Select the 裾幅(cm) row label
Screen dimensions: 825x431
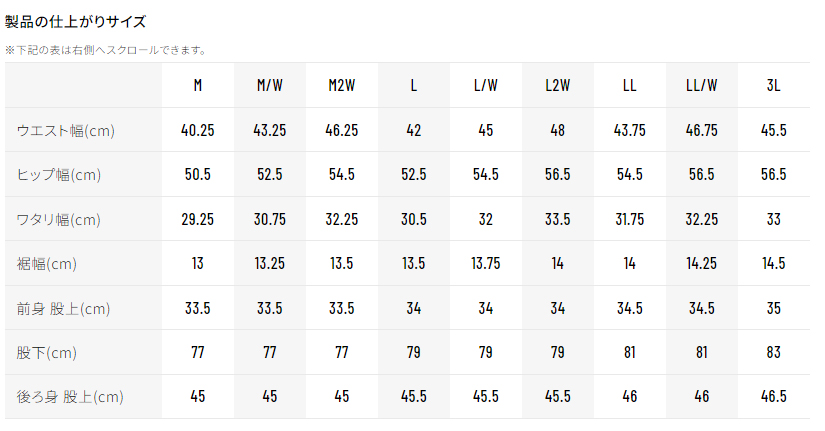point(47,264)
